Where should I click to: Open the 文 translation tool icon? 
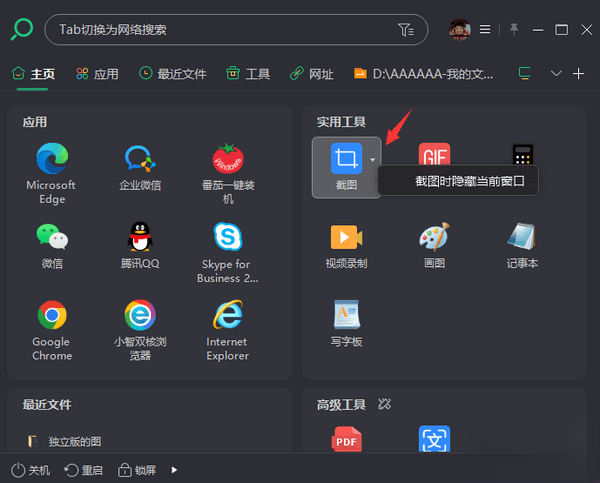point(434,439)
